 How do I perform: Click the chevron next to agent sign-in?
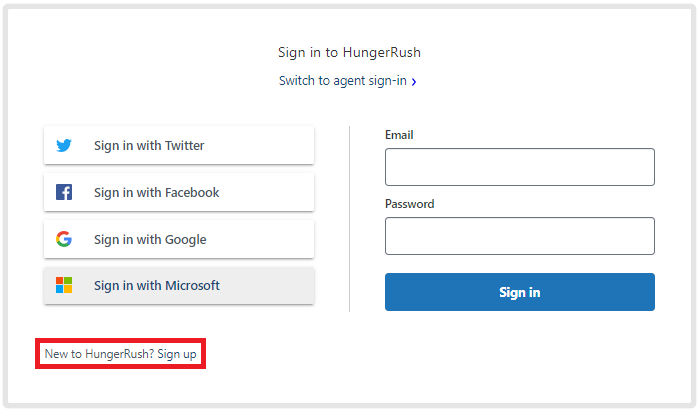tap(414, 82)
